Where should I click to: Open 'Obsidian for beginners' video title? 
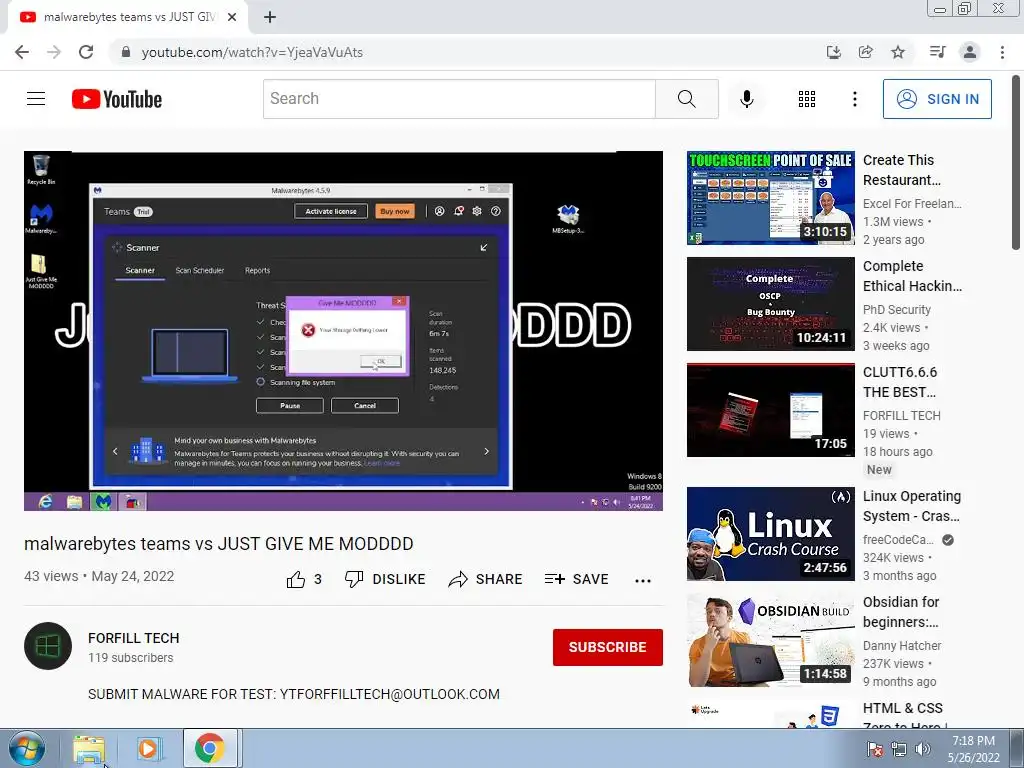tap(901, 612)
